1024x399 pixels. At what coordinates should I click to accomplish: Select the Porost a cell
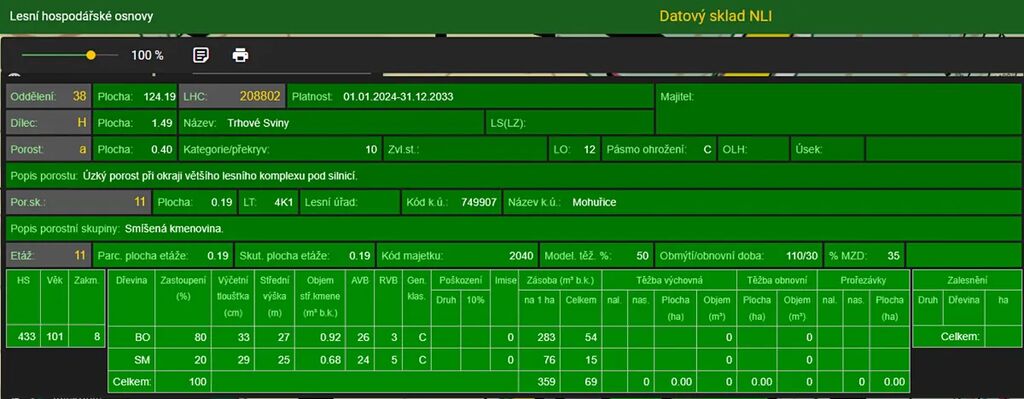48,149
